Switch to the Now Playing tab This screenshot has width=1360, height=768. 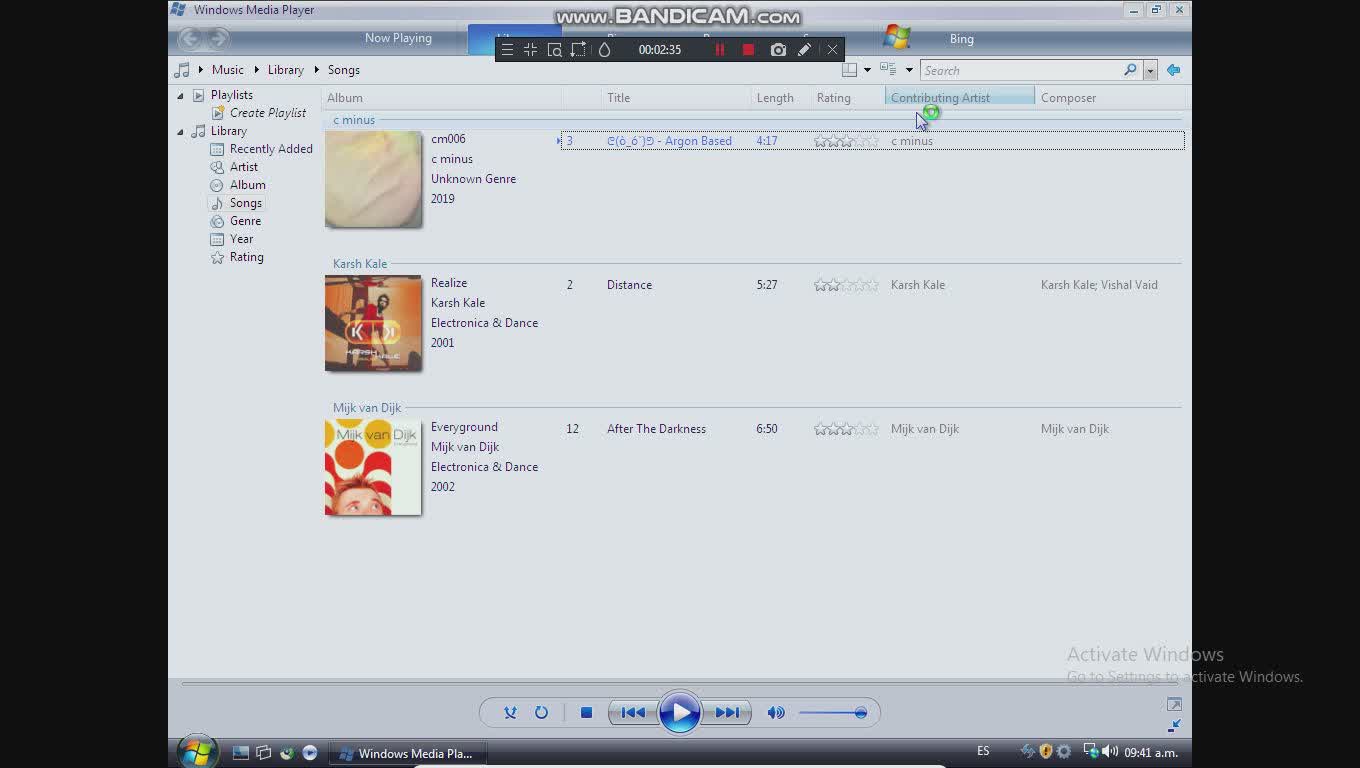coord(398,38)
